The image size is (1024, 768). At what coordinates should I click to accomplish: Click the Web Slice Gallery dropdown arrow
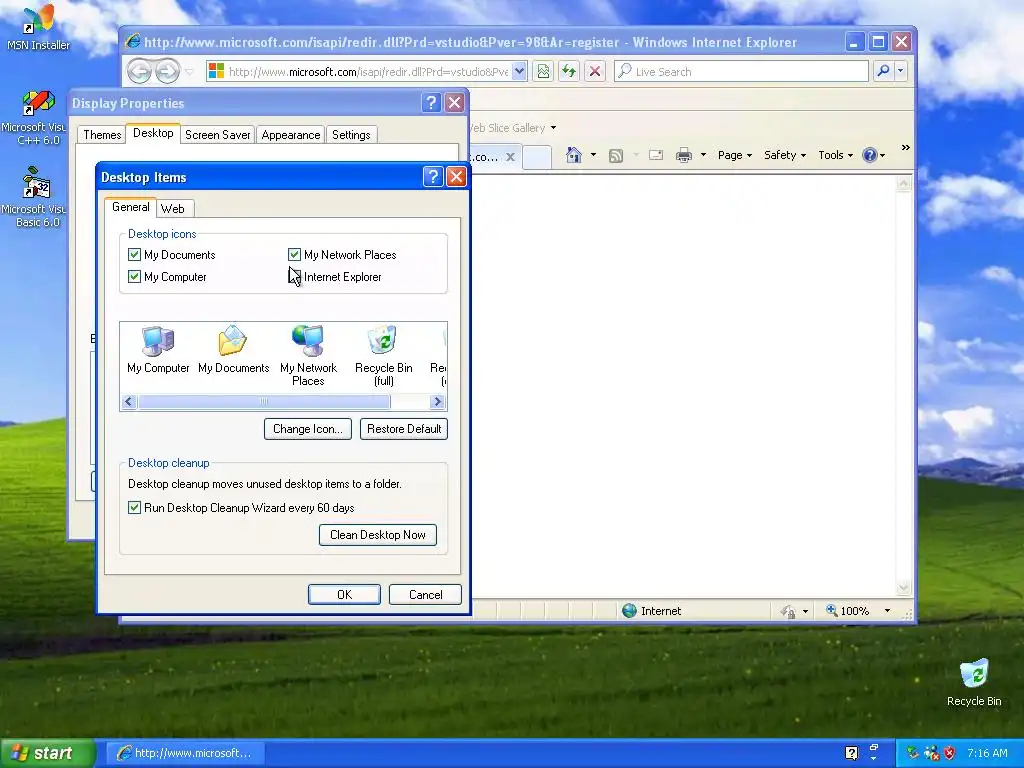(x=553, y=127)
